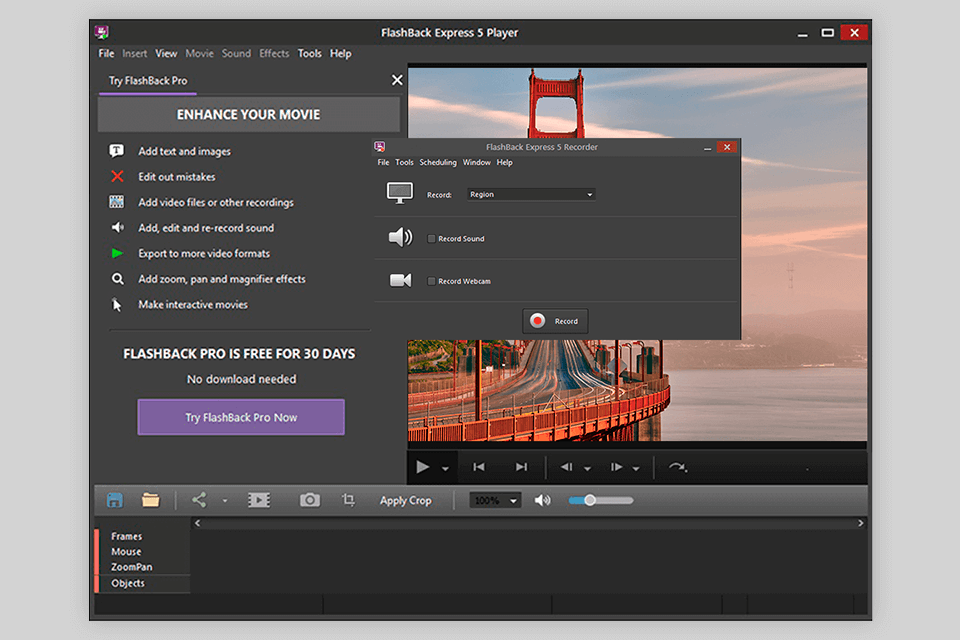This screenshot has height=640, width=960.
Task: Open the Window menu in Recorder
Action: [x=476, y=162]
